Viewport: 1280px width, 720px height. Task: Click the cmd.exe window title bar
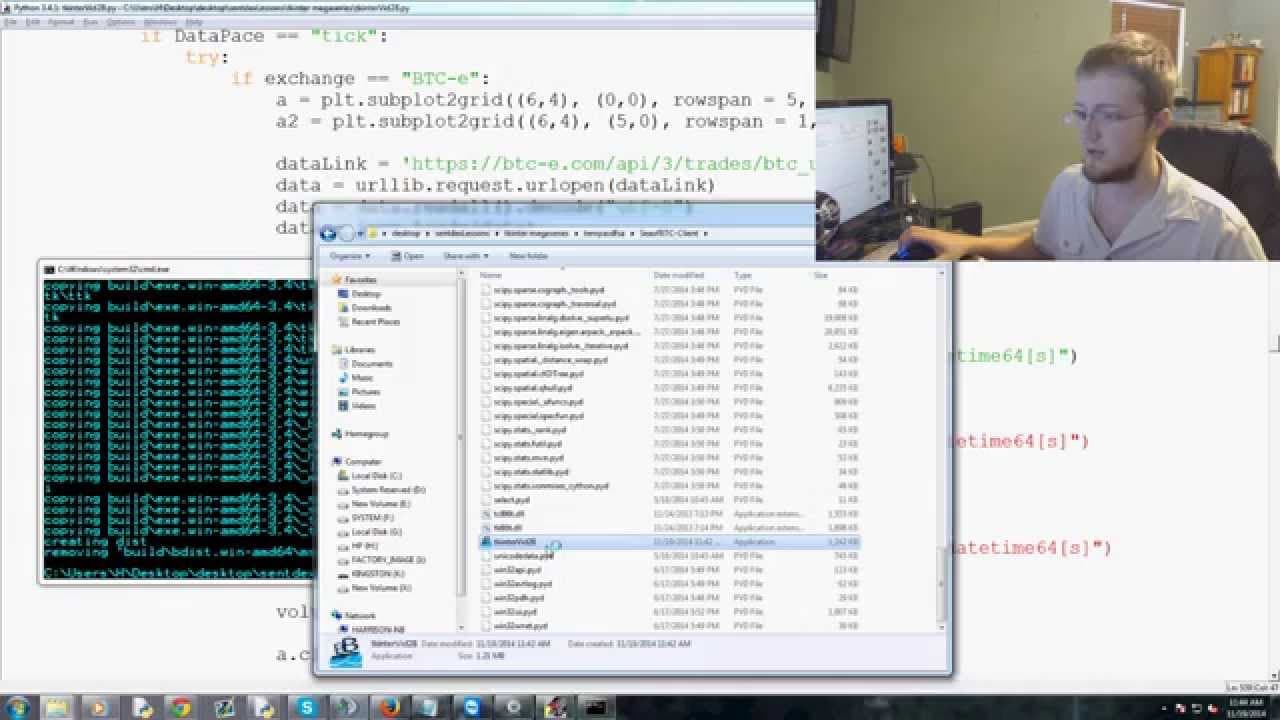coord(175,269)
